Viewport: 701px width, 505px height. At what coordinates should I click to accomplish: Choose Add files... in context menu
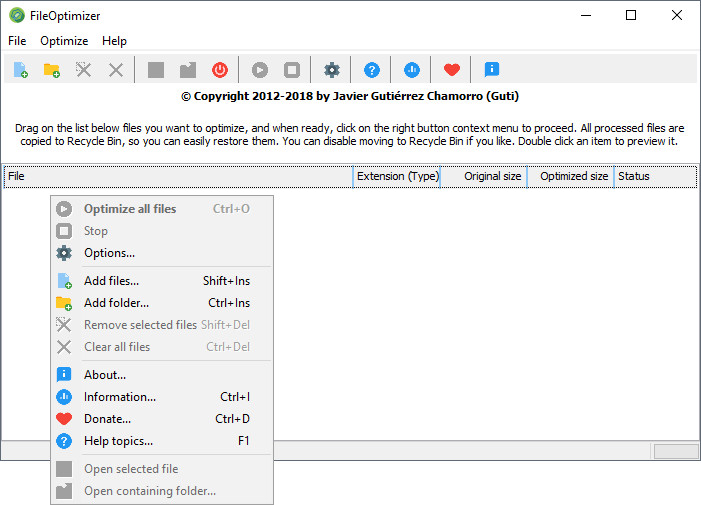tap(111, 281)
